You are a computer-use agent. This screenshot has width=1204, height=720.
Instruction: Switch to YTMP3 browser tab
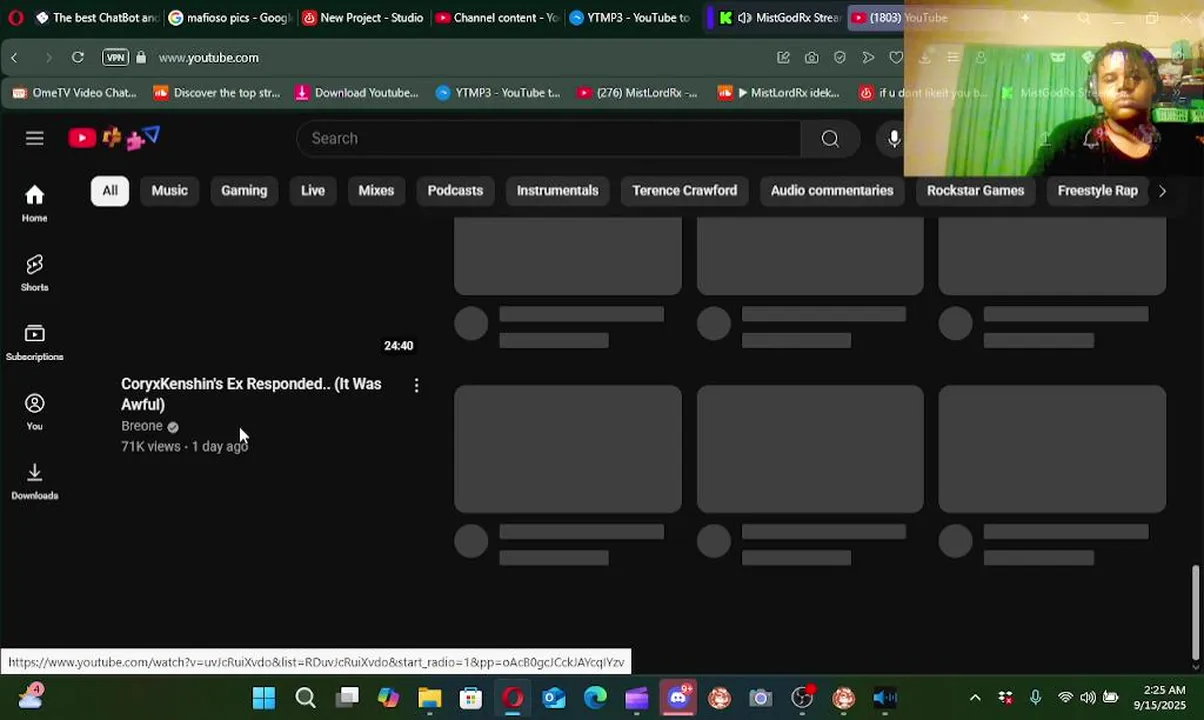pos(630,17)
